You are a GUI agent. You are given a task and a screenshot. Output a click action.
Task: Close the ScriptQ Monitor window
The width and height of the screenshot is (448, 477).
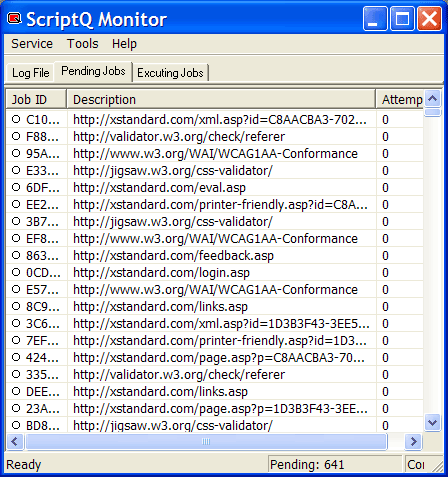coord(429,18)
